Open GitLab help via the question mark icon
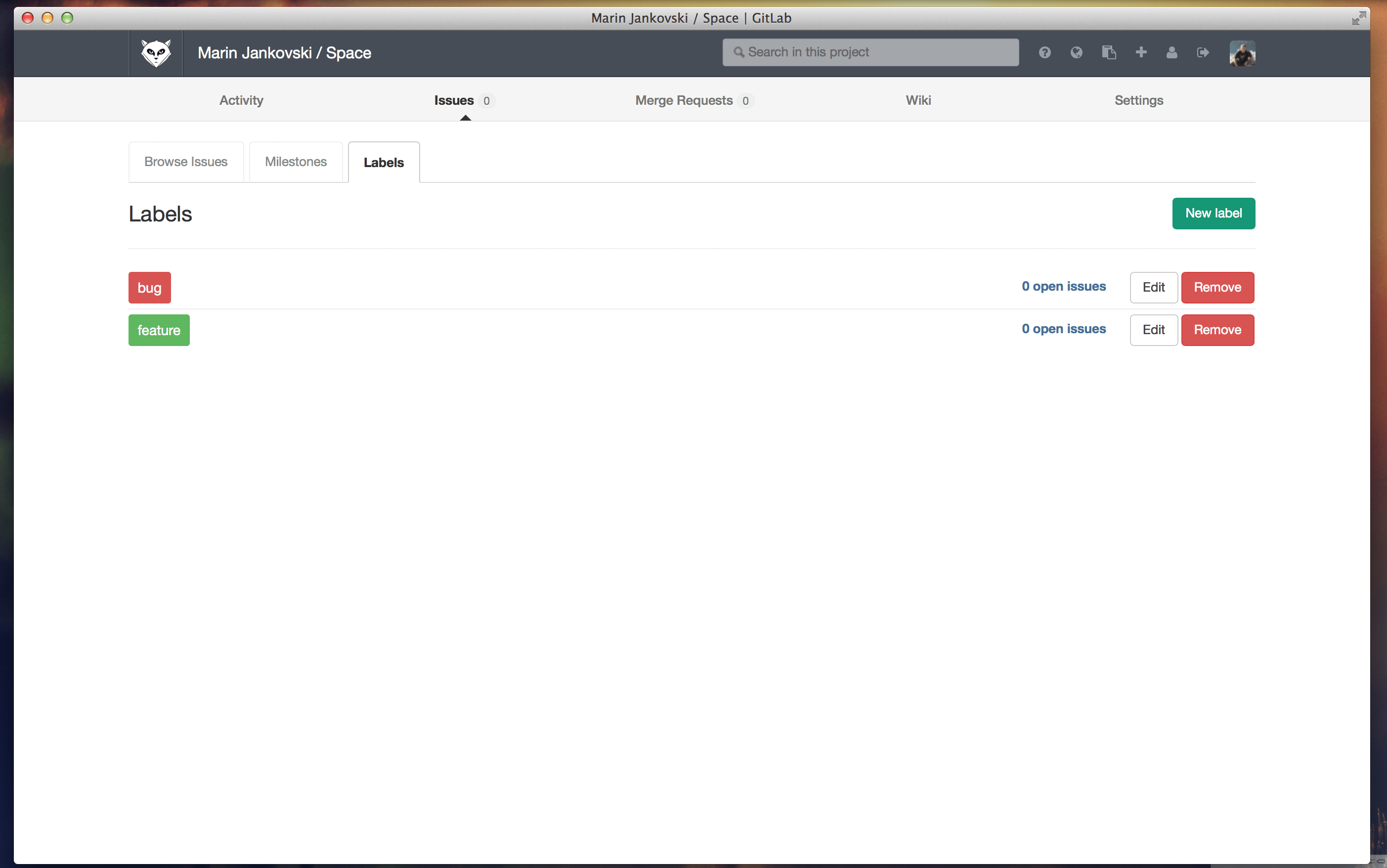 (1044, 52)
